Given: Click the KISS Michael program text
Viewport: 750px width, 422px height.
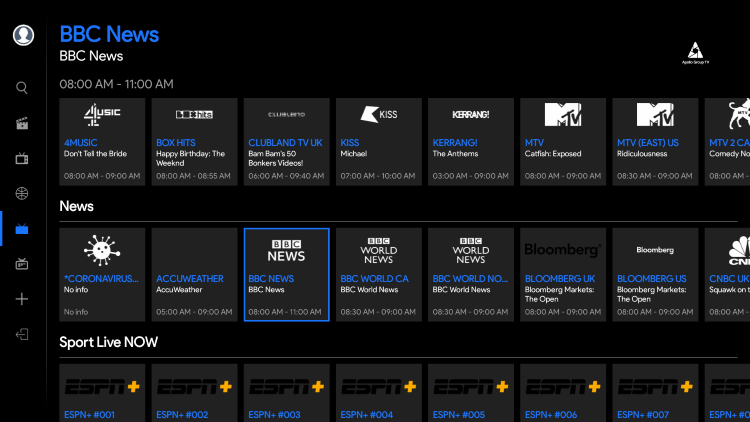Looking at the screenshot, I should [353, 154].
